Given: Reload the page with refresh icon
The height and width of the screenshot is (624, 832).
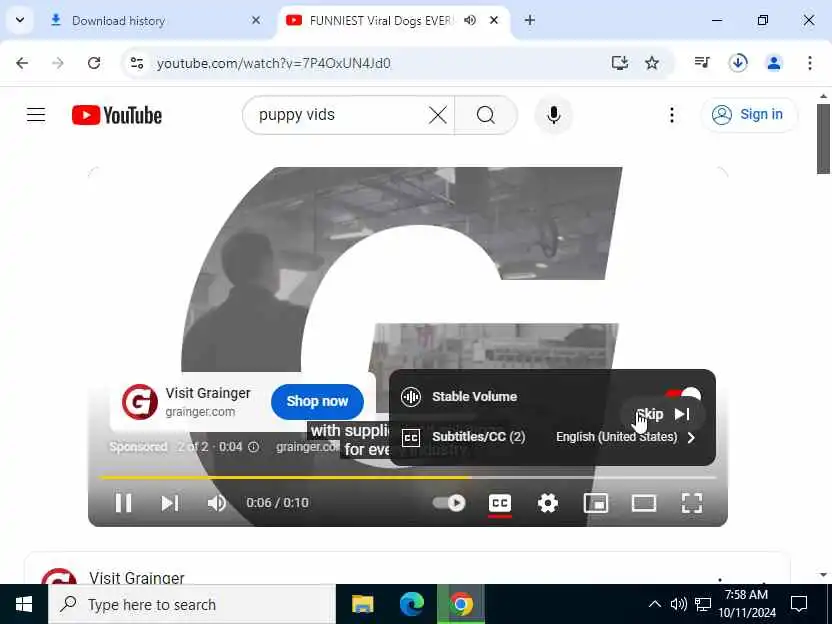Looking at the screenshot, I should coord(94,63).
